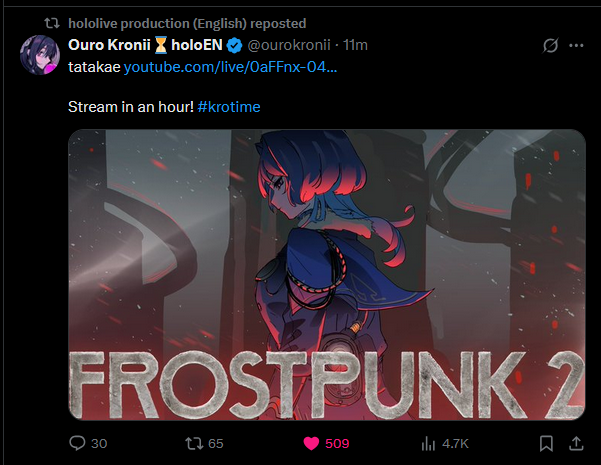601x465 pixels.
Task: Click the reply speech bubble icon
Action: pos(78,443)
